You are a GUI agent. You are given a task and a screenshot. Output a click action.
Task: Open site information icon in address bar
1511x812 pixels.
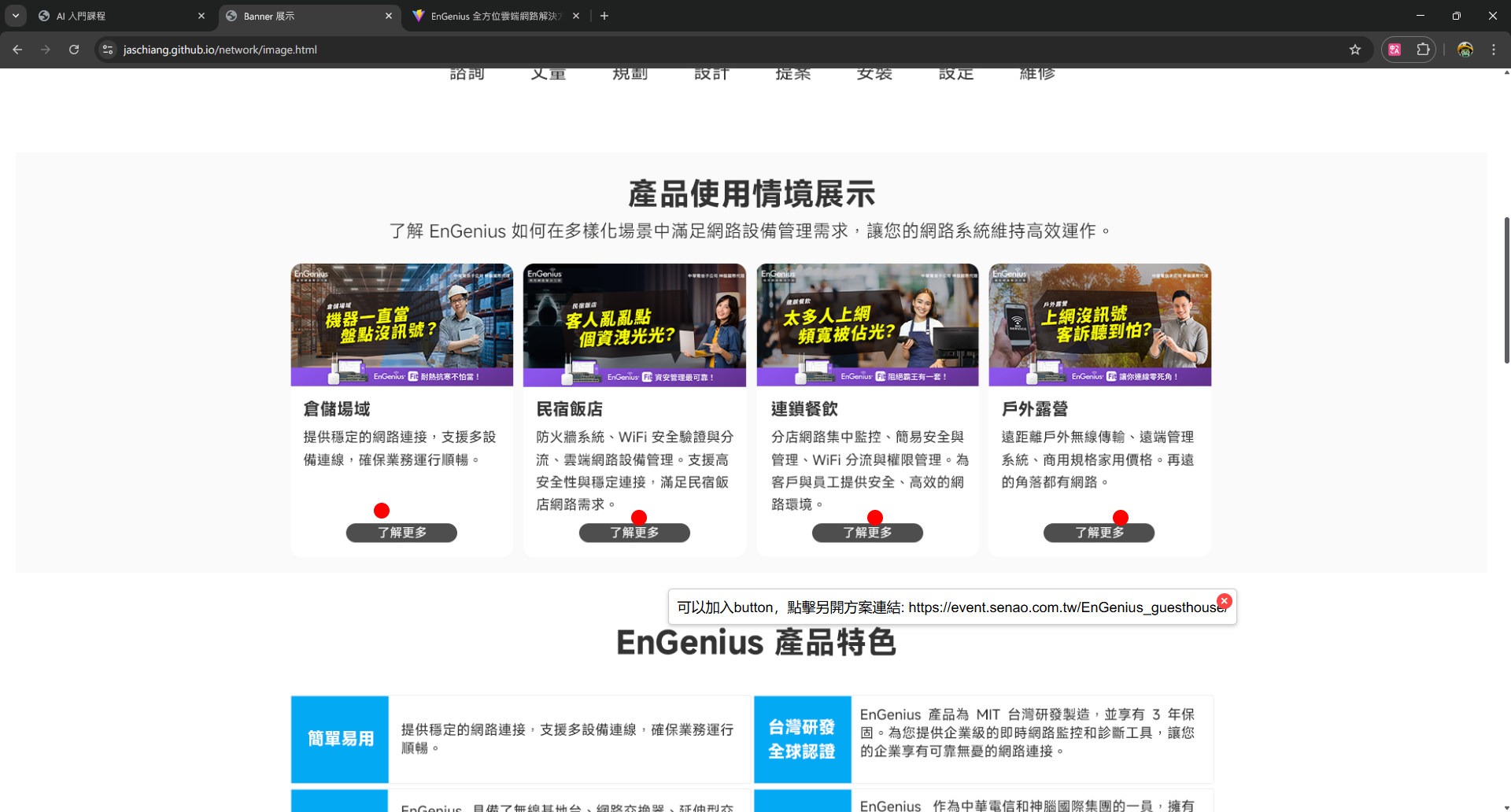tap(108, 50)
